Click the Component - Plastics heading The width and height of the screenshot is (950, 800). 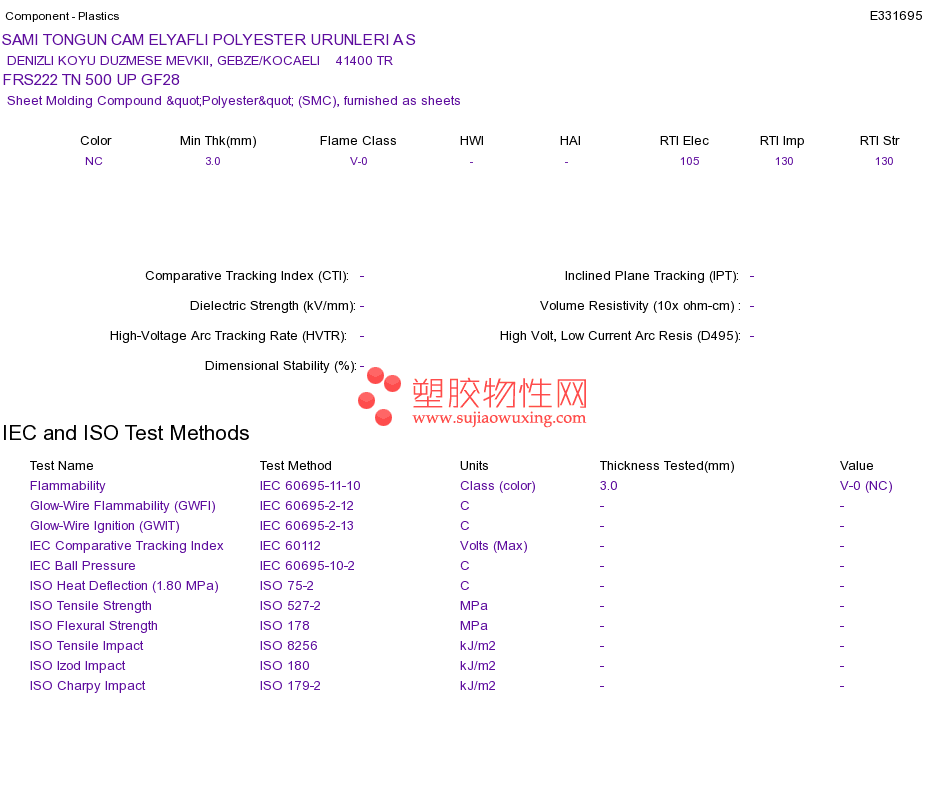tap(62, 16)
